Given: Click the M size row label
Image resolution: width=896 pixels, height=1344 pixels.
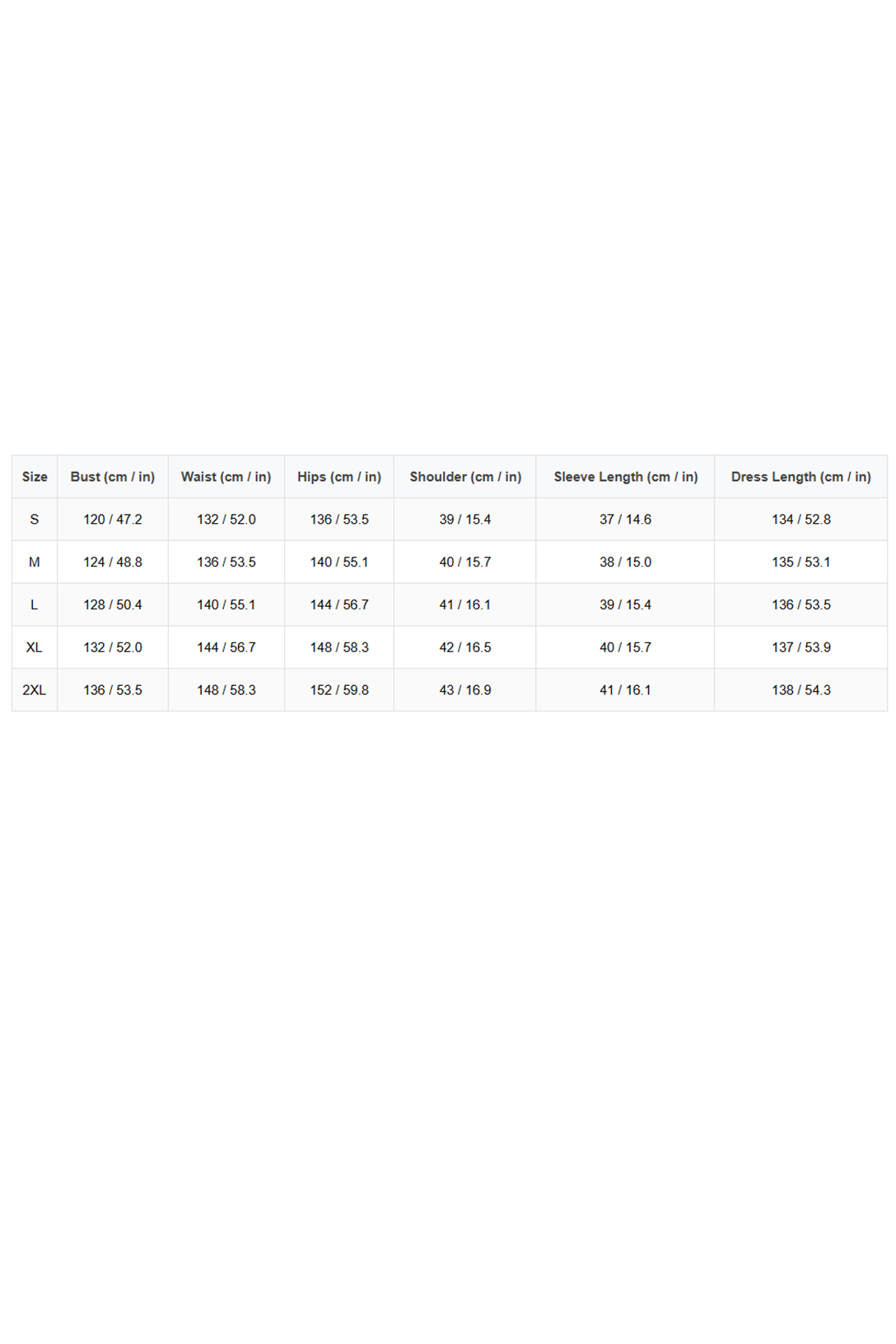Looking at the screenshot, I should tap(35, 562).
